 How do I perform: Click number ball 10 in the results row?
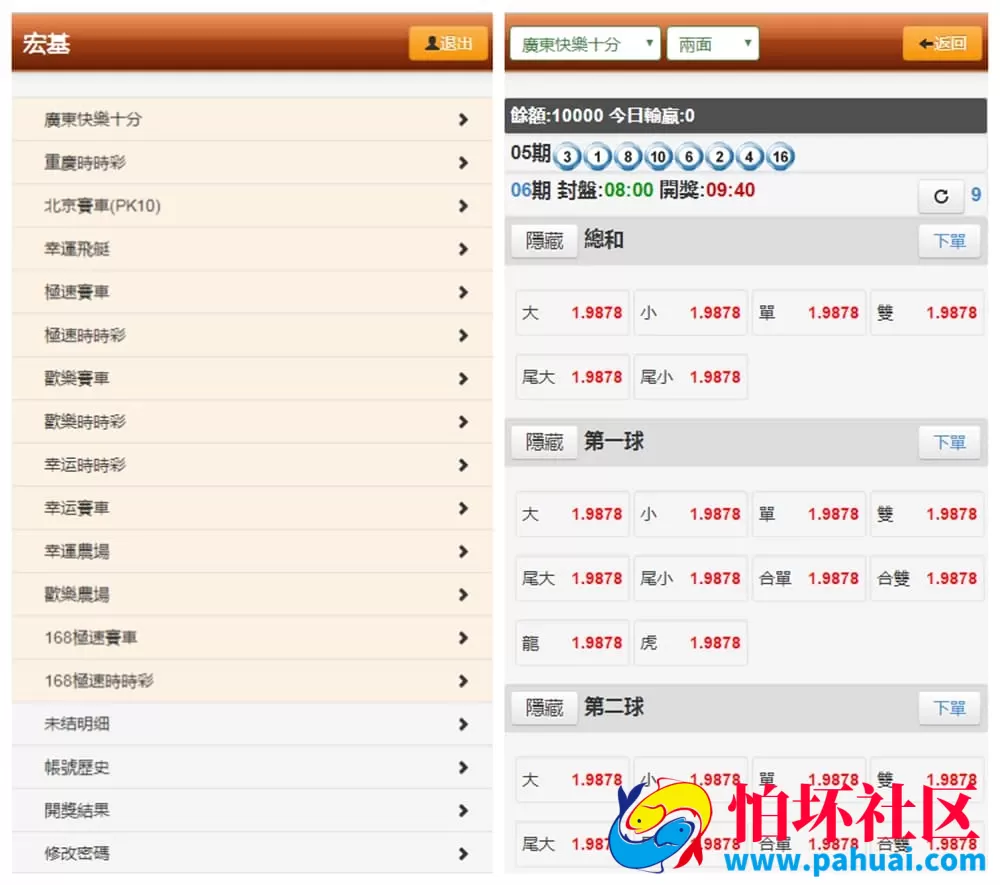(x=659, y=156)
